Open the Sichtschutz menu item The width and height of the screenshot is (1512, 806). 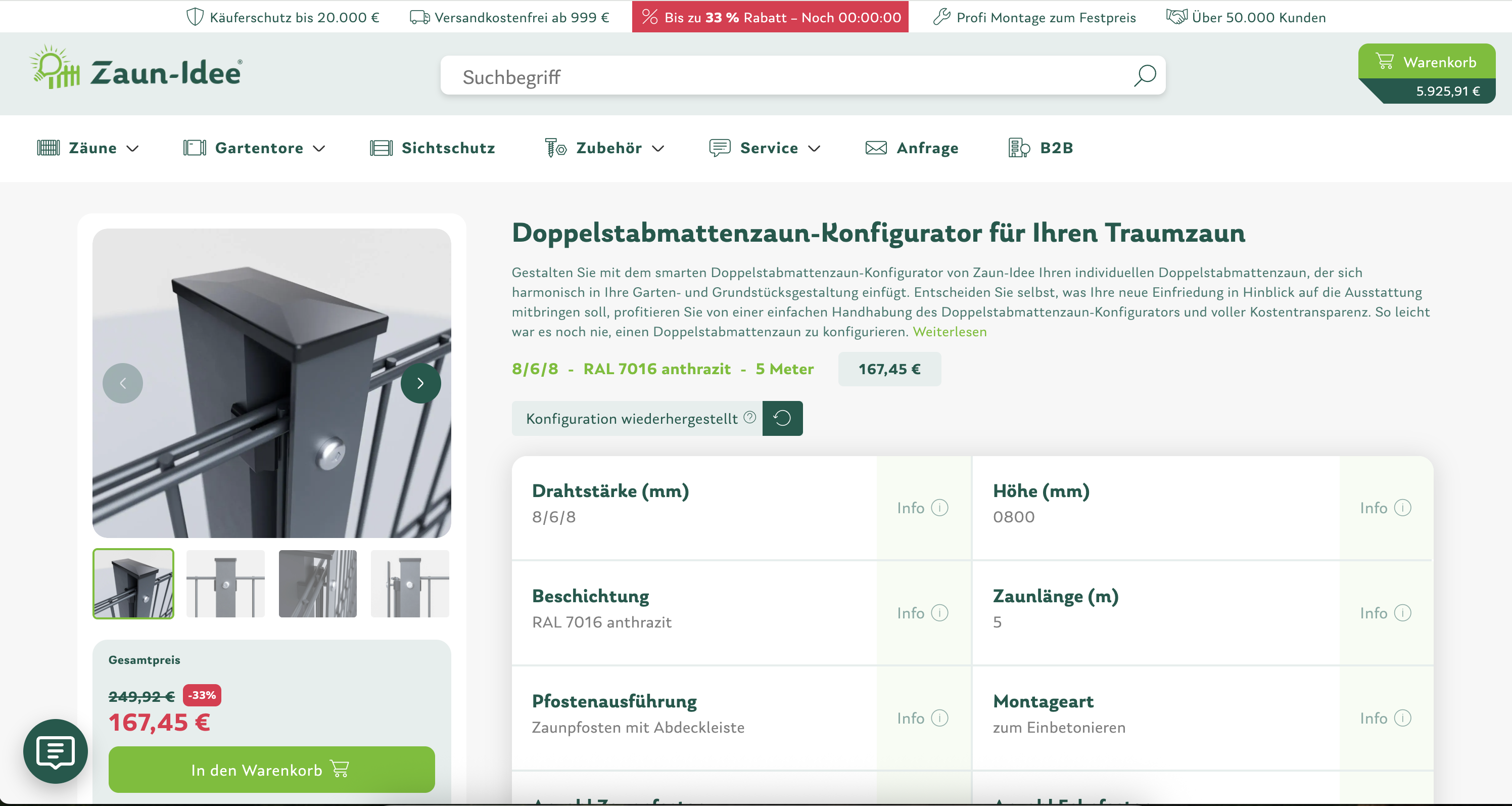click(x=448, y=148)
